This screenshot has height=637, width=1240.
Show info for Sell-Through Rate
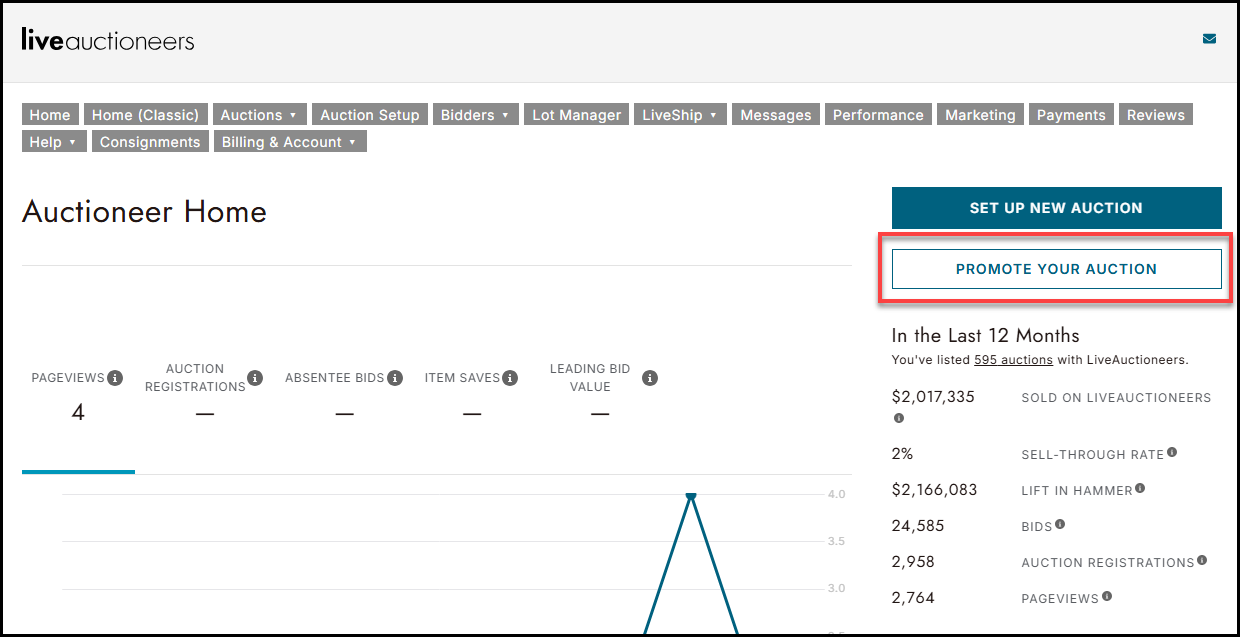click(x=1172, y=452)
